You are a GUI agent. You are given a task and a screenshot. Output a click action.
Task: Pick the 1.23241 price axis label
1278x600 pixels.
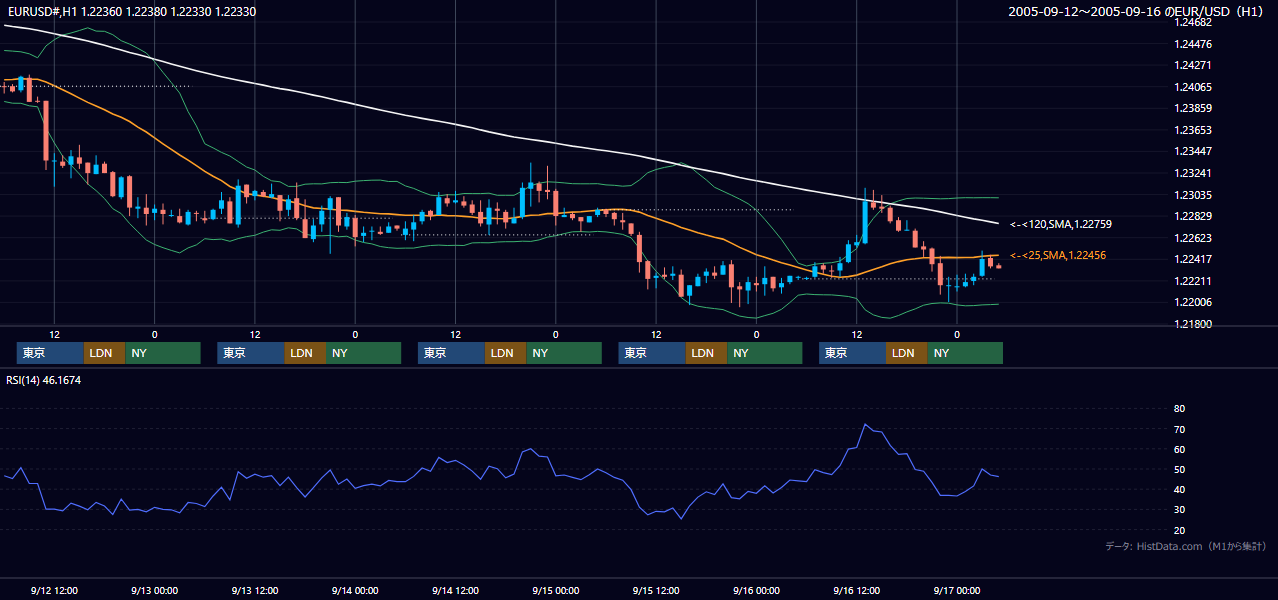point(1194,173)
